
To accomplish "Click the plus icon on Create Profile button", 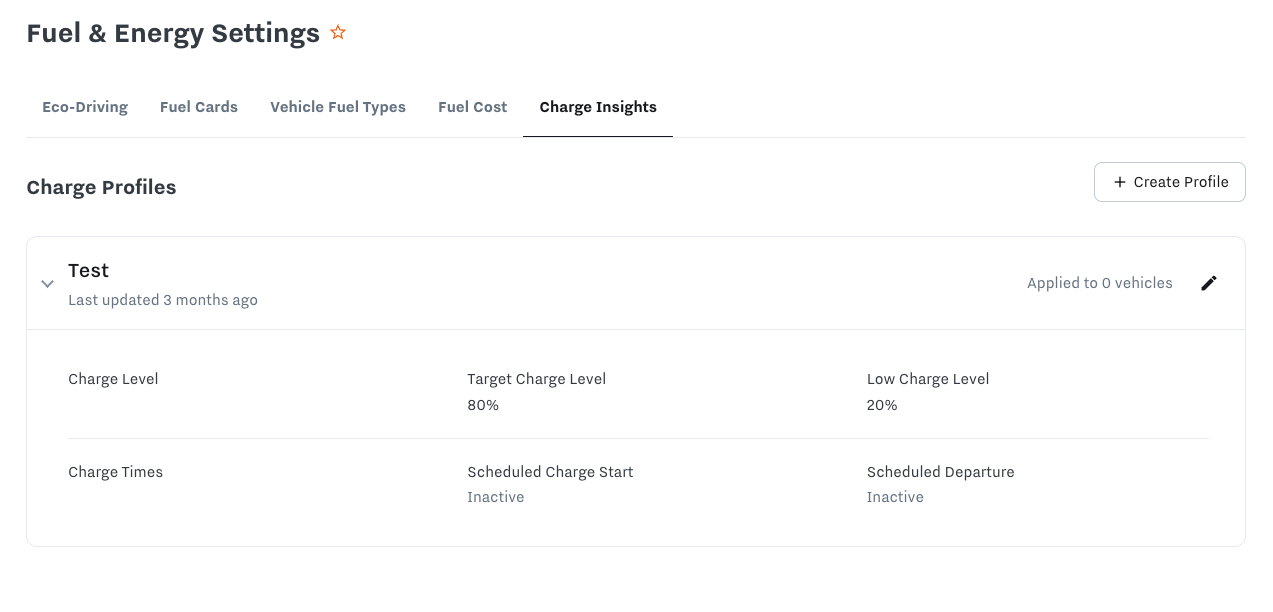I will (x=1117, y=182).
